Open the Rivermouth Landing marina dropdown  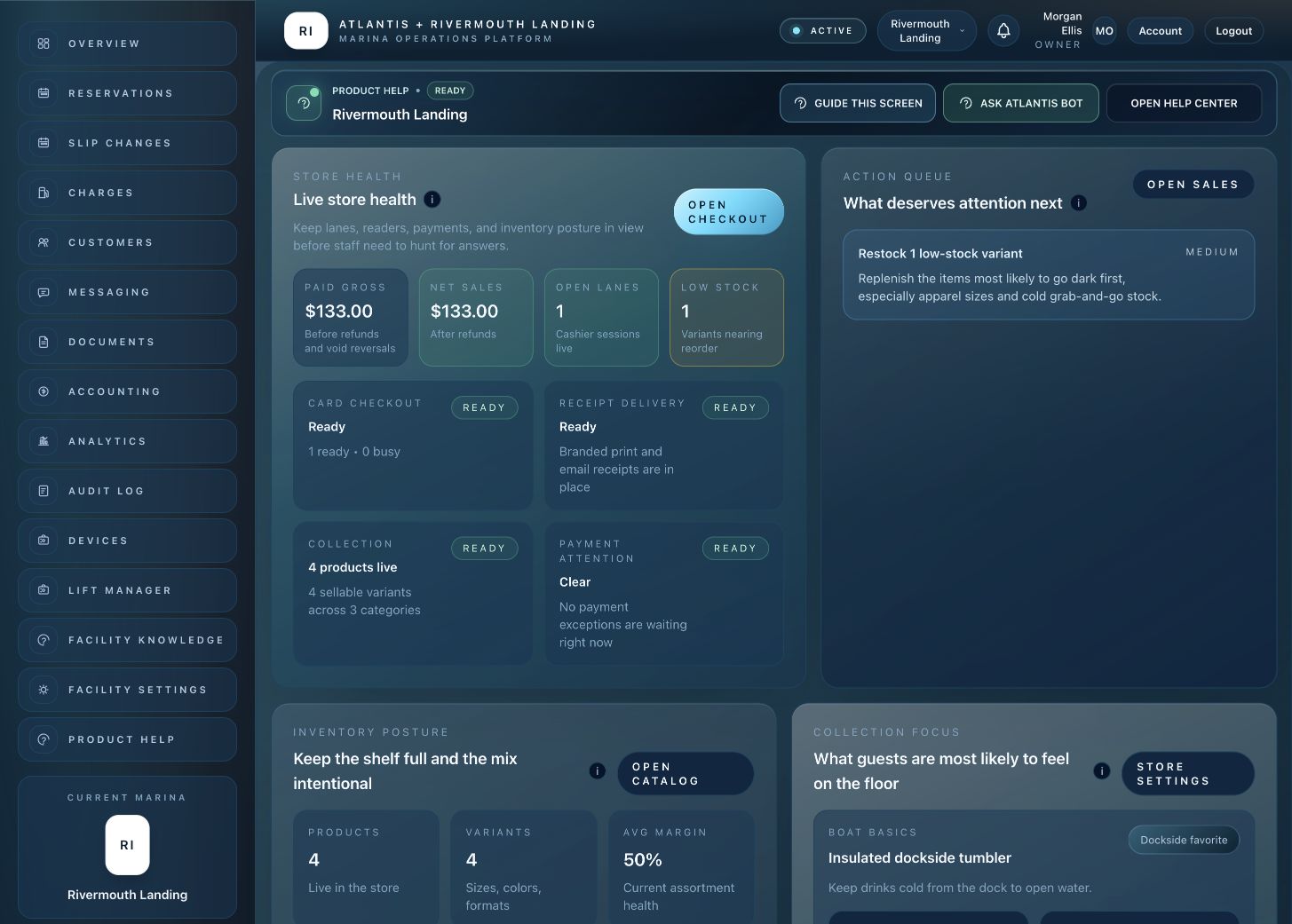(927, 31)
